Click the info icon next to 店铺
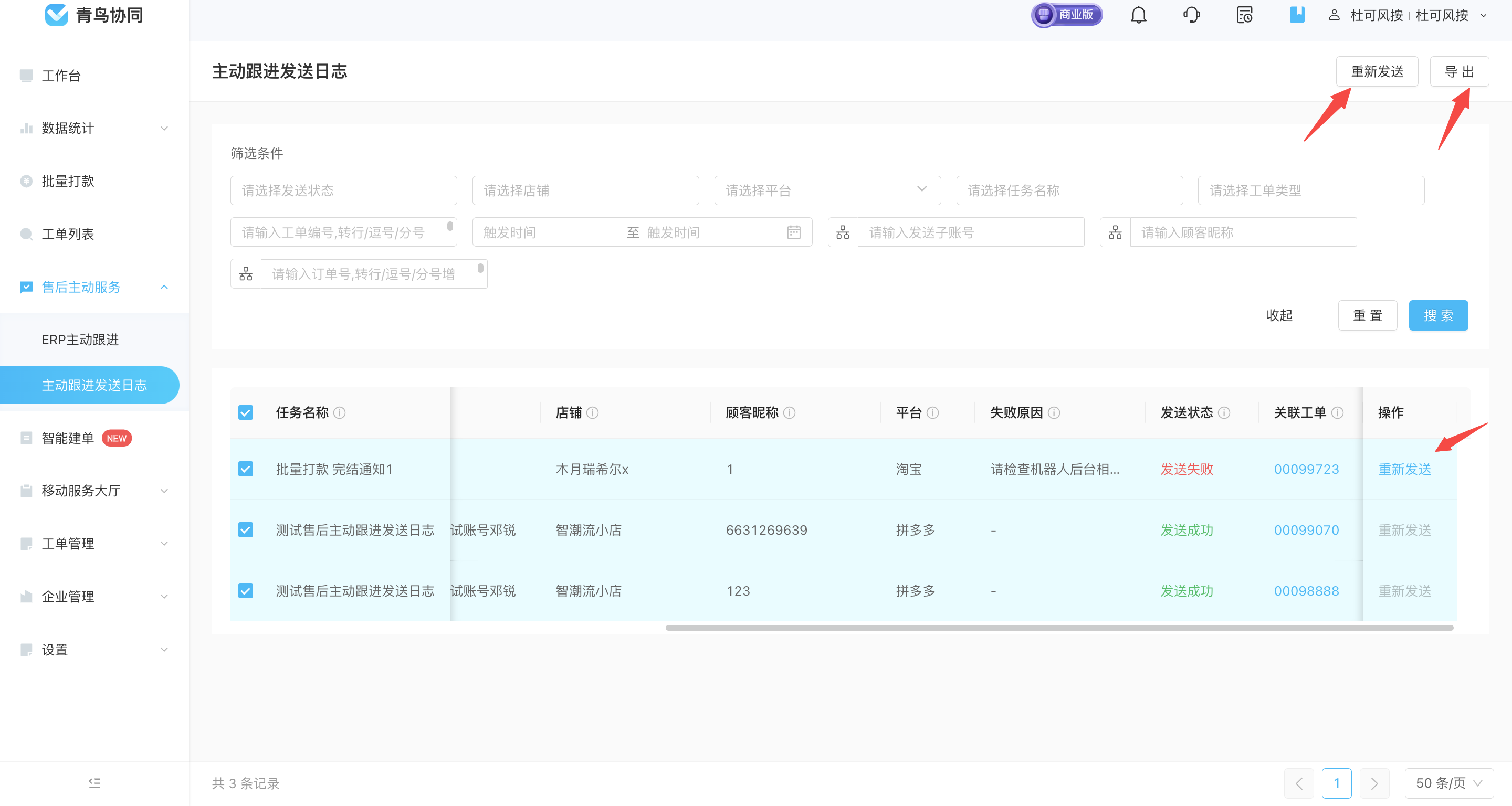This screenshot has width=1512, height=806. tap(592, 412)
